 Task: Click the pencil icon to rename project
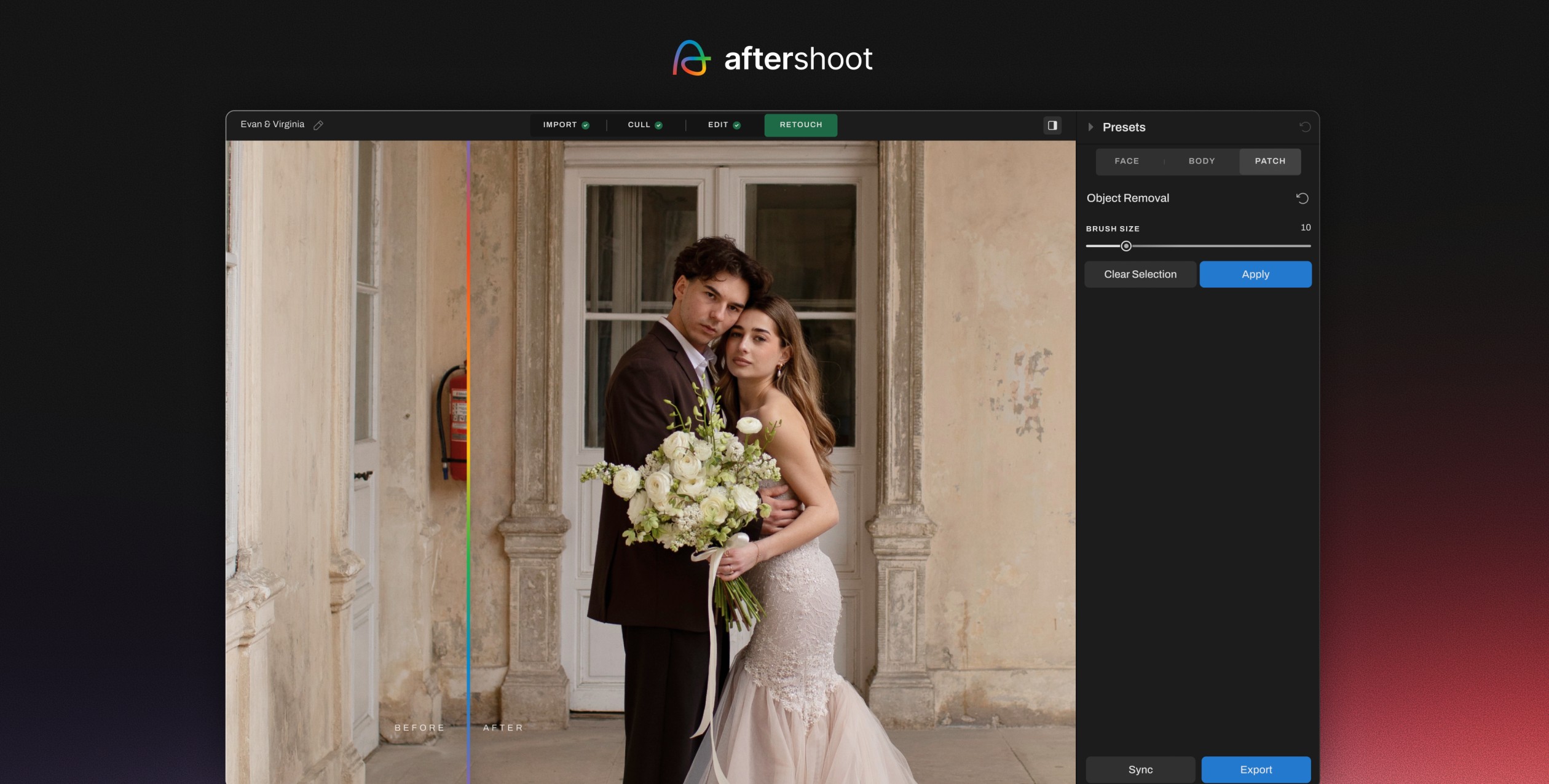coord(318,125)
